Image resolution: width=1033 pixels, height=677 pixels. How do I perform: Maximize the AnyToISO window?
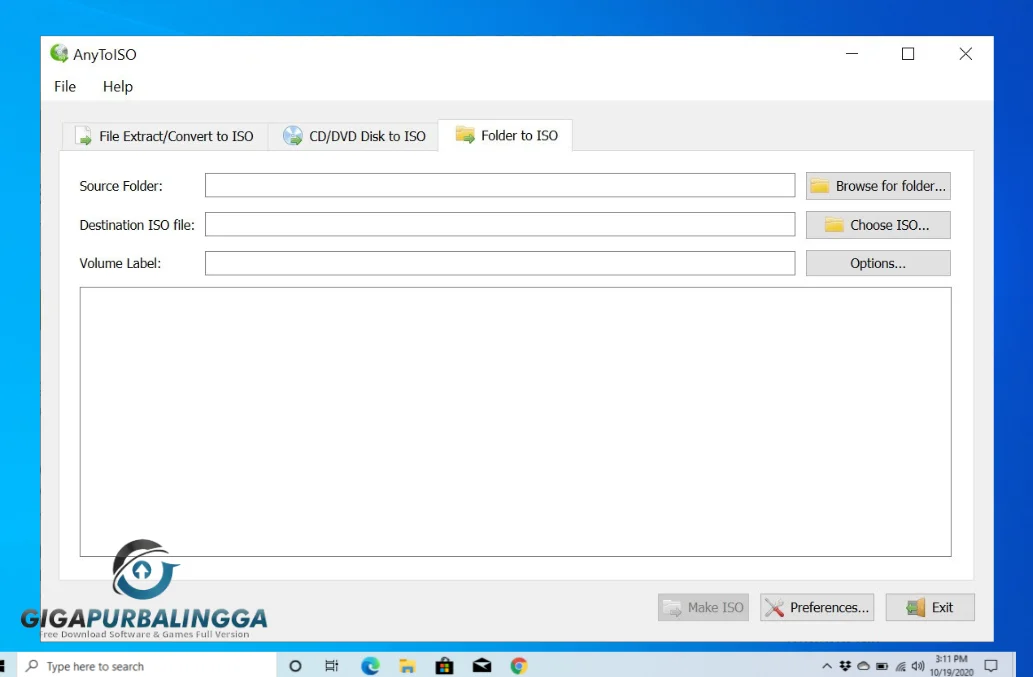(908, 54)
